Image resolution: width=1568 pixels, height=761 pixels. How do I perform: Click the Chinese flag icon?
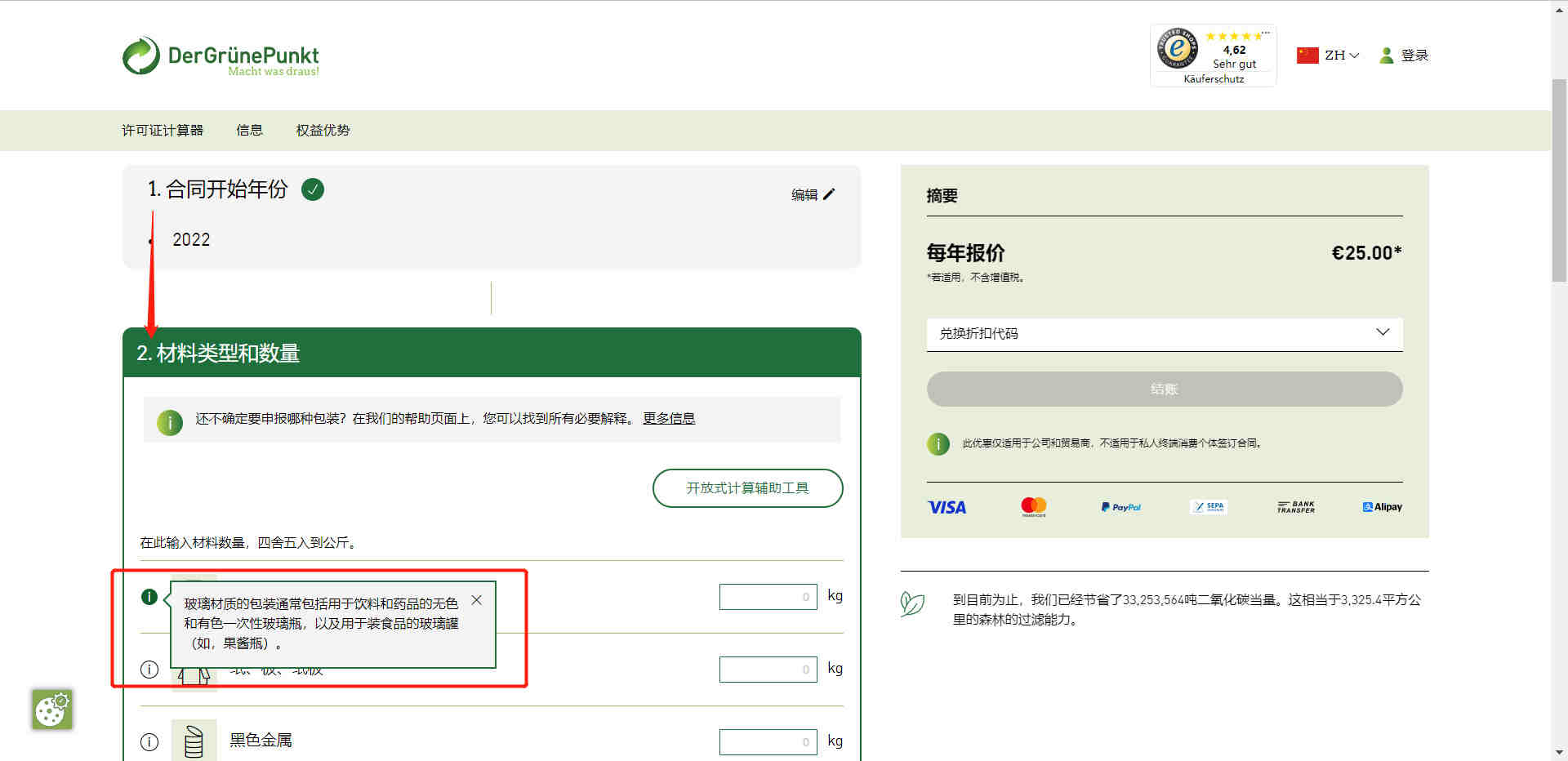[1307, 56]
